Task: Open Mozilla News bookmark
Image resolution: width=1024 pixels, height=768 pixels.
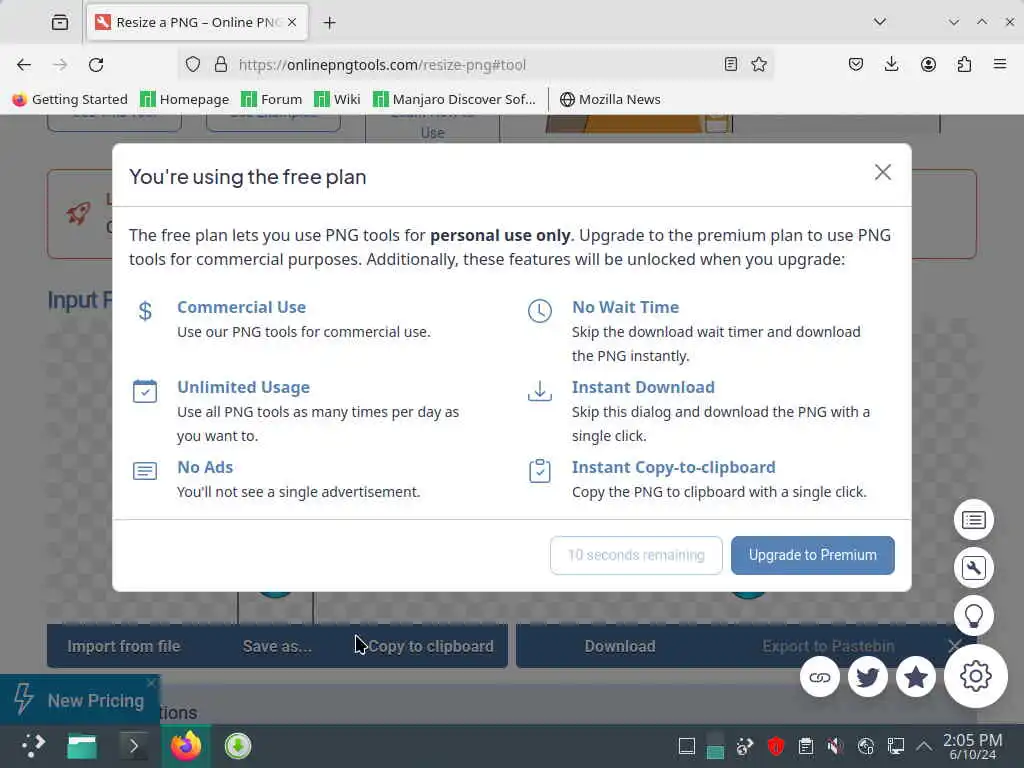Action: coord(610,99)
